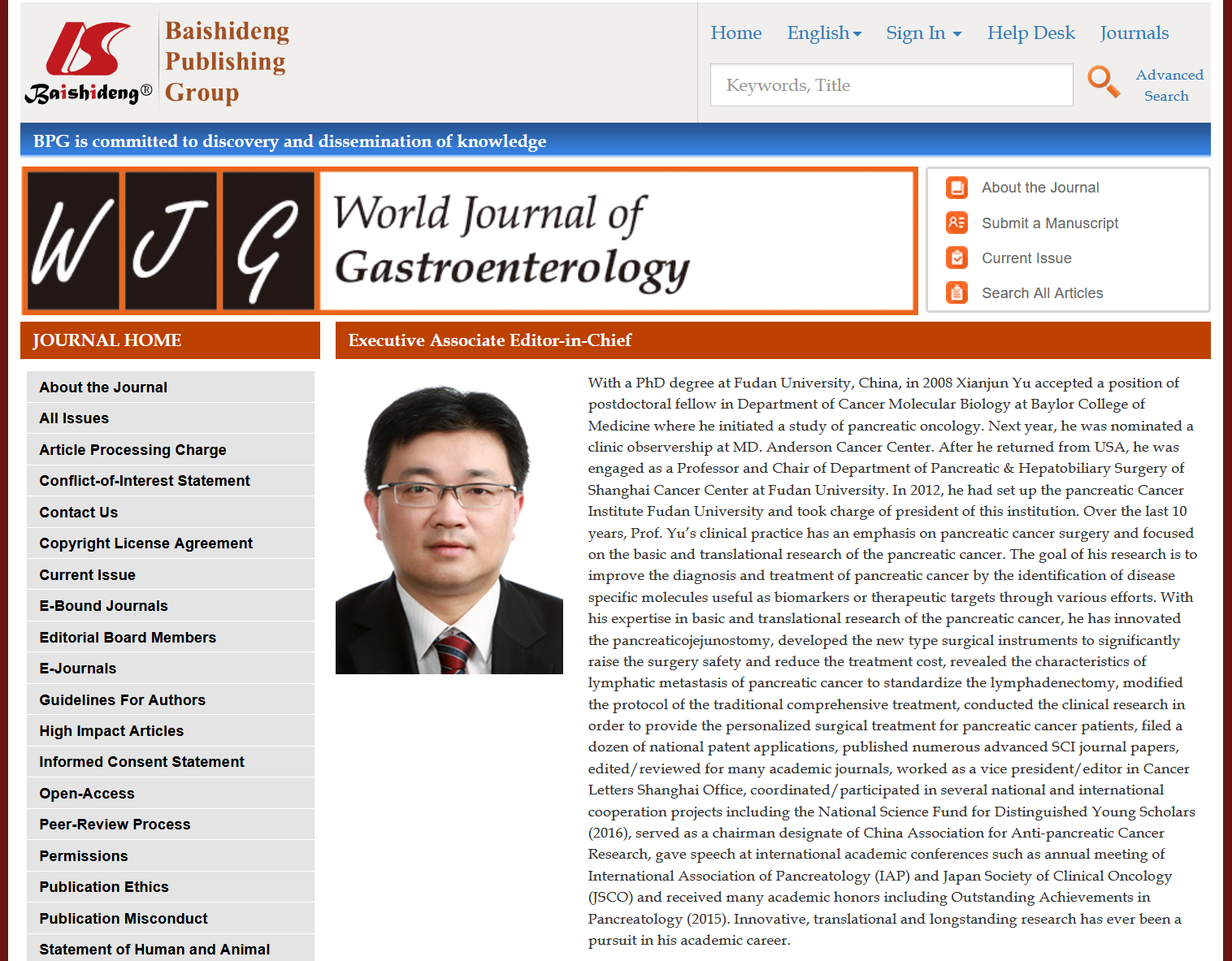Open the Advanced Search link
The height and width of the screenshot is (961, 1232).
1169,85
